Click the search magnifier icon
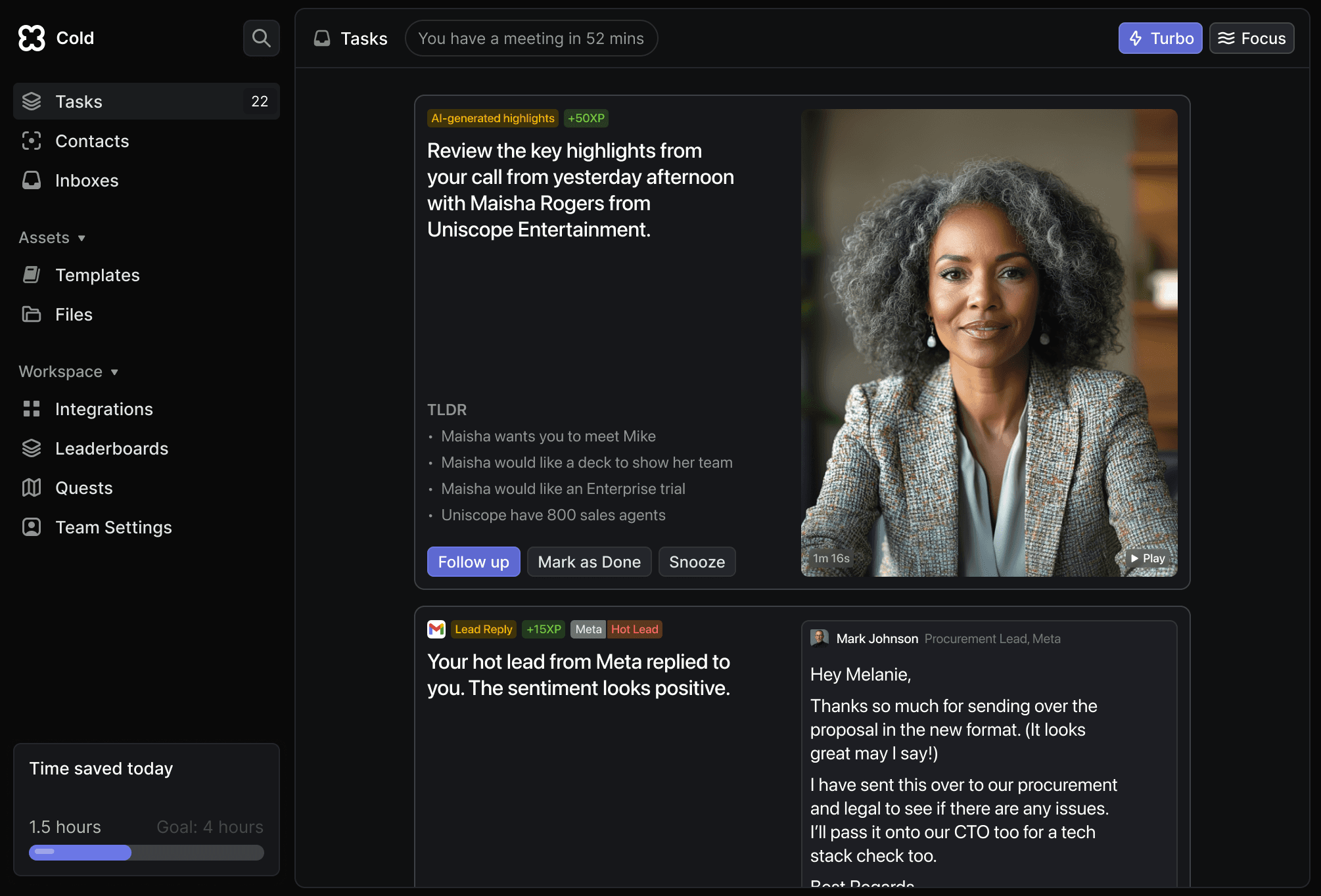1321x896 pixels. [x=261, y=38]
